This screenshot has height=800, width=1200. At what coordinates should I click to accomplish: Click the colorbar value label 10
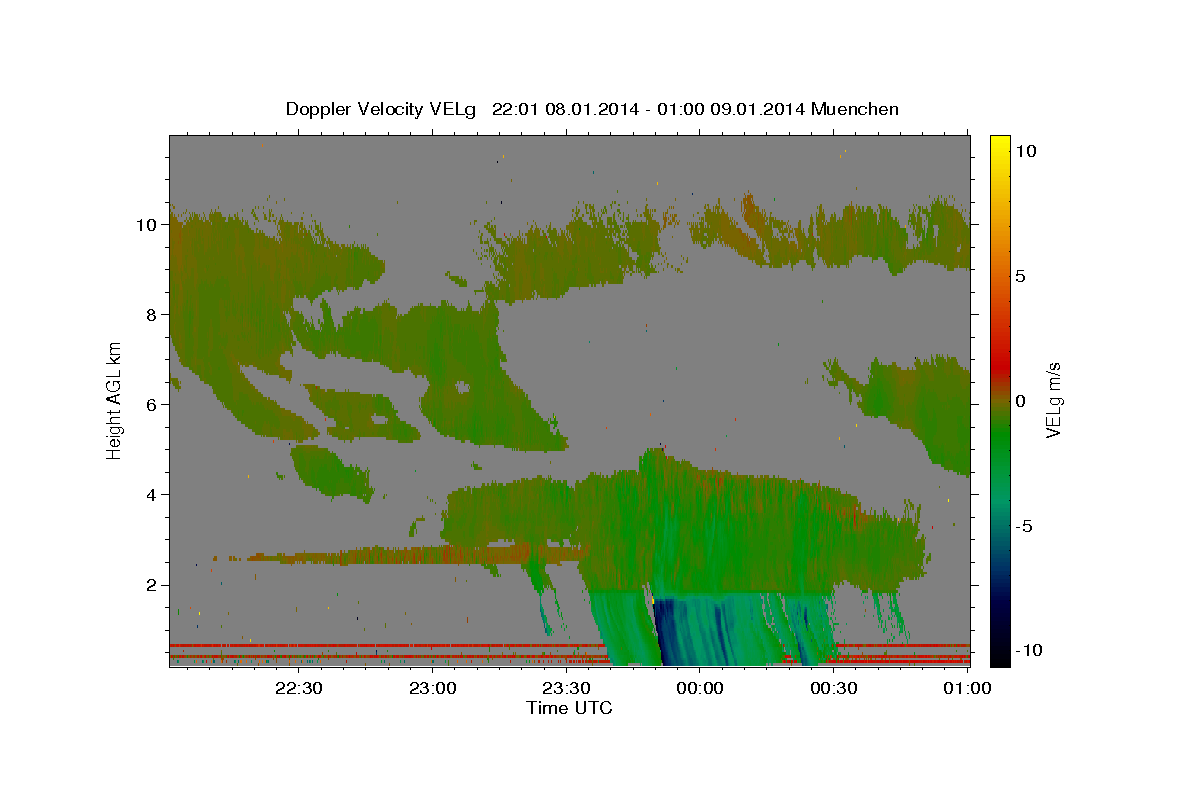pos(1026,150)
